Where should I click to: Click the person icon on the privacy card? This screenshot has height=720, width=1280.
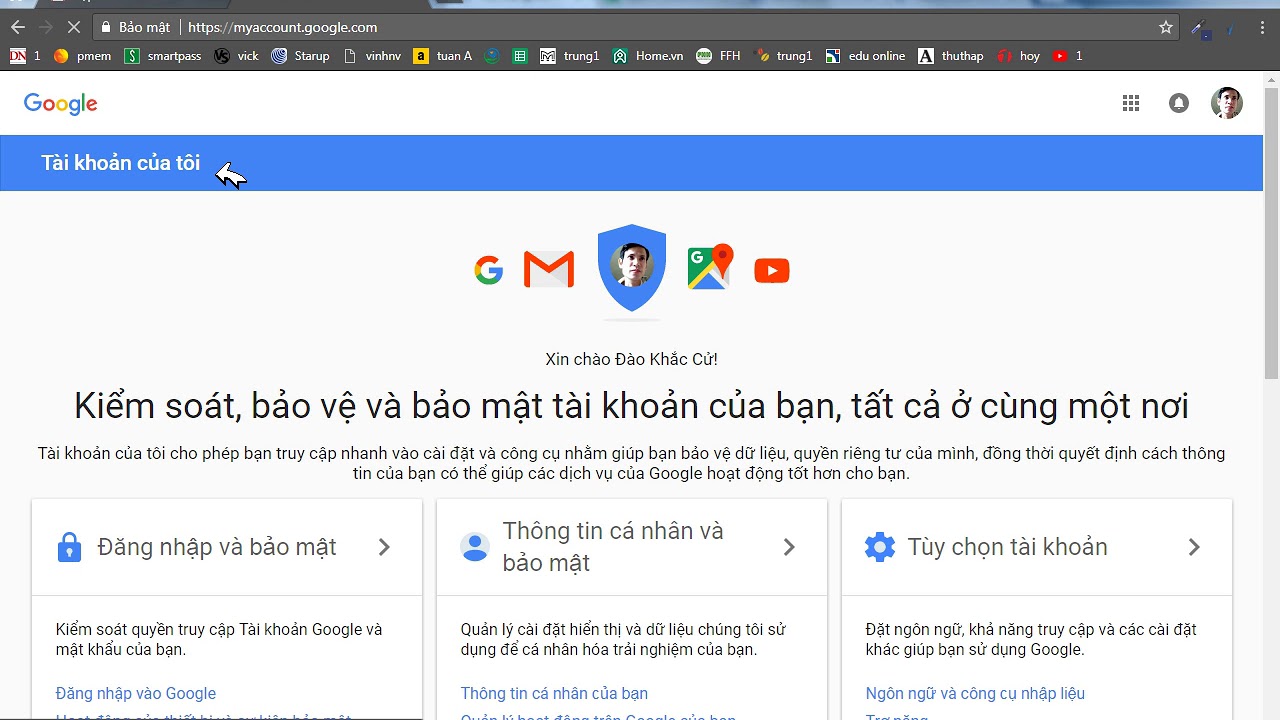(474, 547)
